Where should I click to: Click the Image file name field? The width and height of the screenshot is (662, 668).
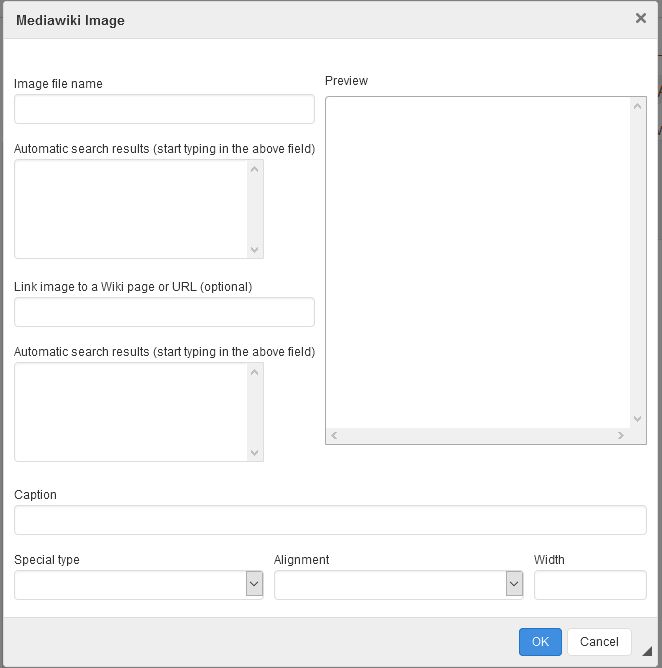164,109
